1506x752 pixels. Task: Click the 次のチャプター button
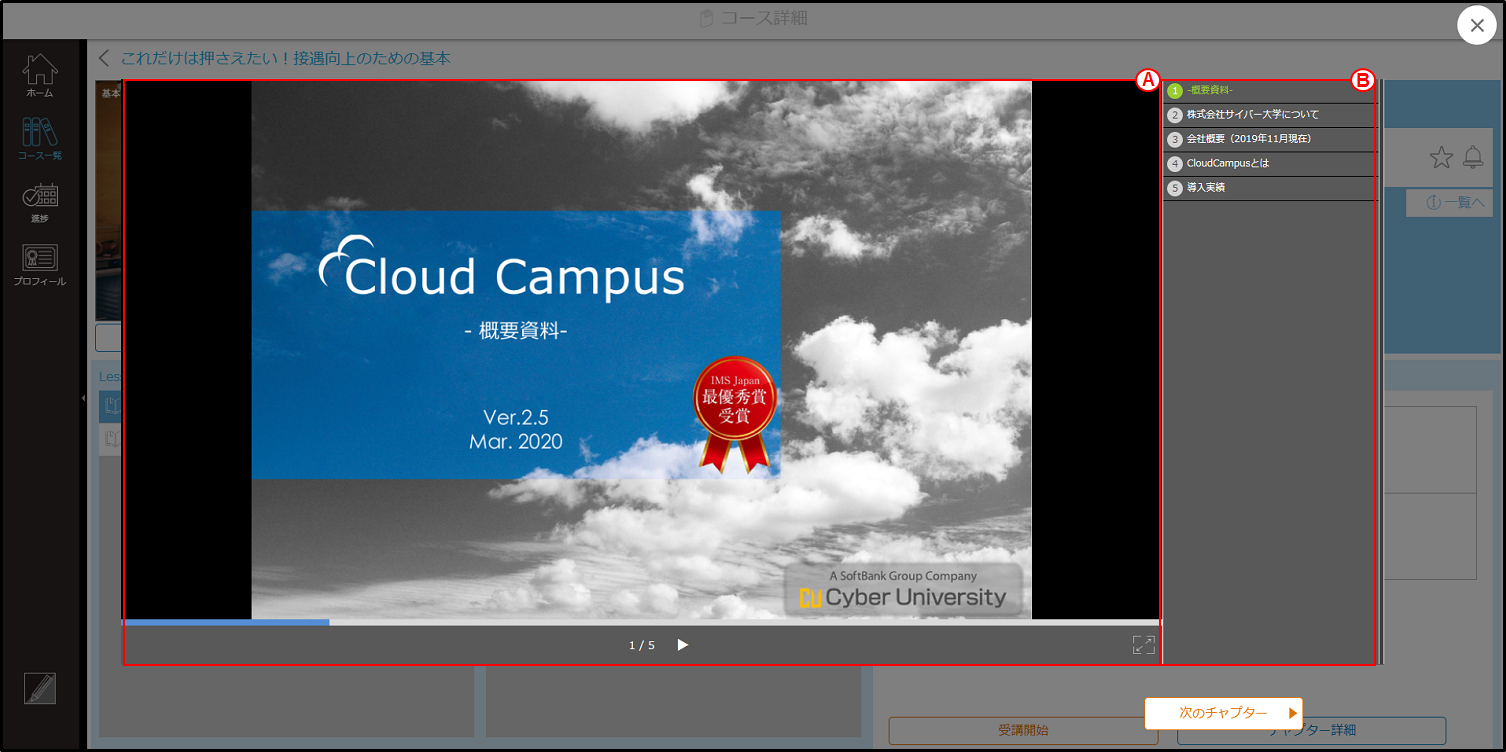pyautogui.click(x=1223, y=713)
